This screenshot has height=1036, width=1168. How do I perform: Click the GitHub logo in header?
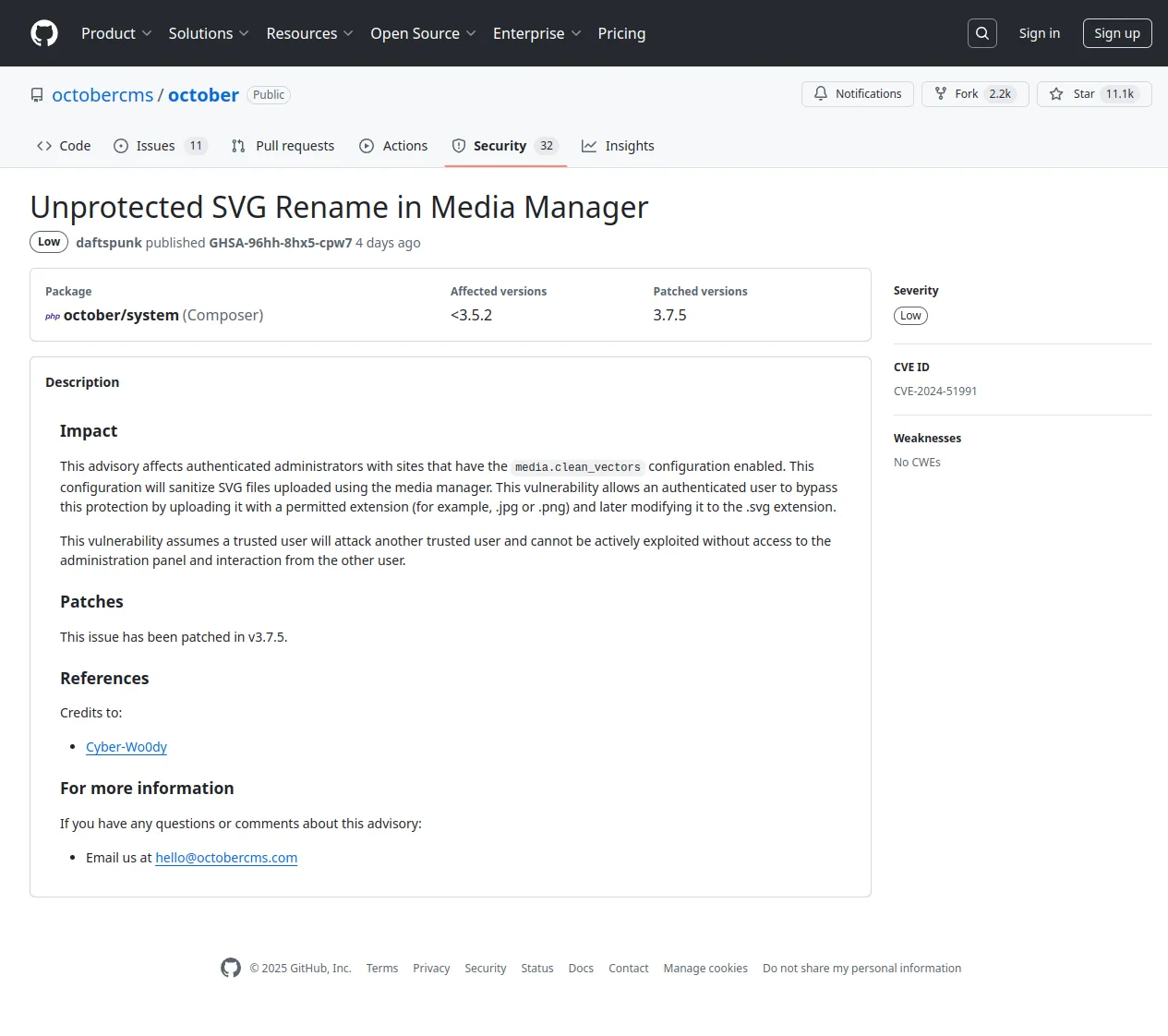(x=44, y=33)
